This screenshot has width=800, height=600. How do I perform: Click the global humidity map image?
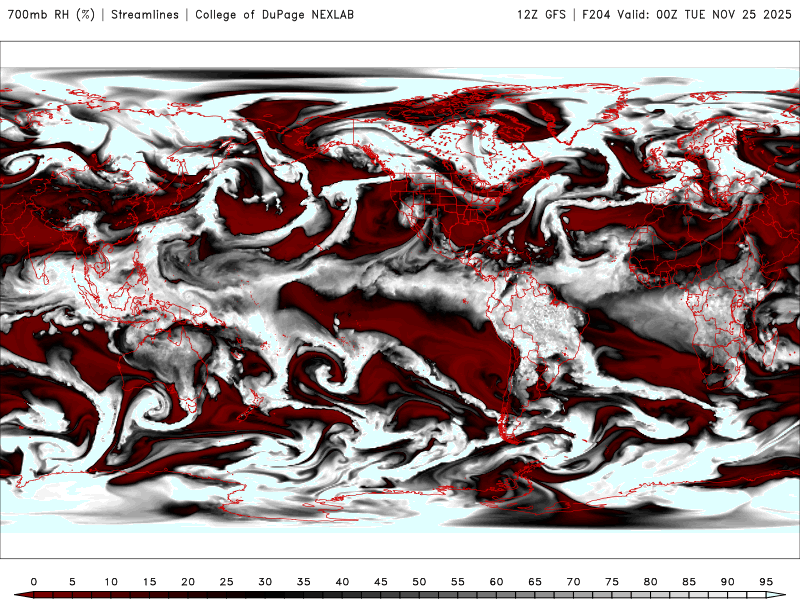[400, 300]
